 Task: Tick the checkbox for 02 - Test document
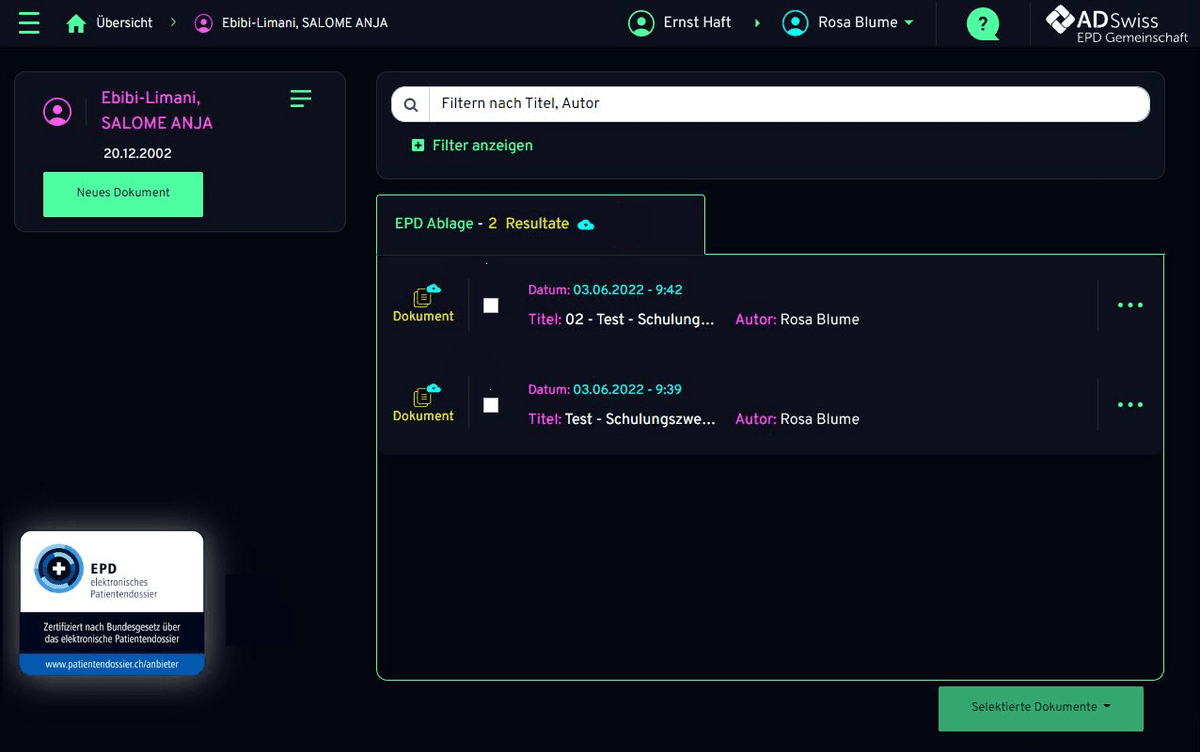(x=491, y=305)
